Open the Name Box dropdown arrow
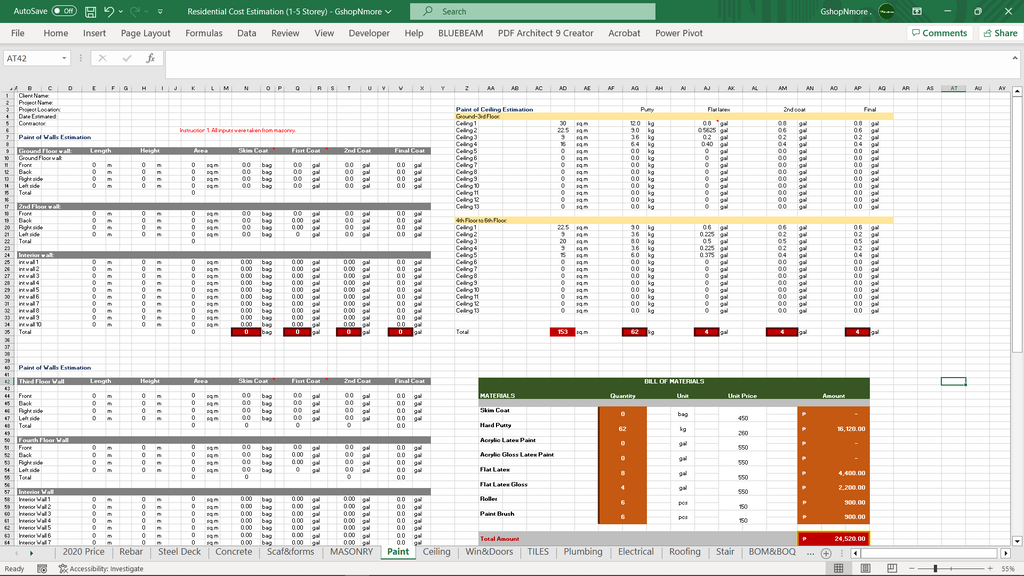Viewport: 1024px width, 576px height. (64, 58)
